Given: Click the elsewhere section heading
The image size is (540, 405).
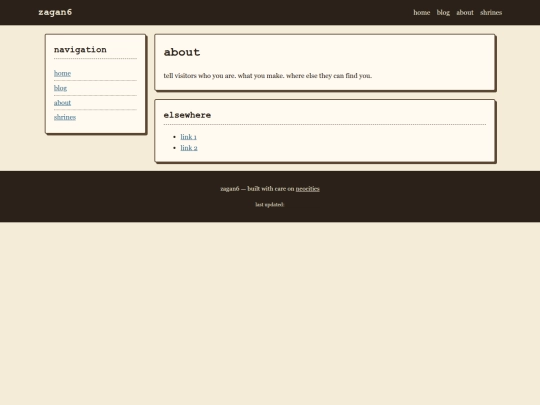Looking at the screenshot, I should click(x=187, y=115).
